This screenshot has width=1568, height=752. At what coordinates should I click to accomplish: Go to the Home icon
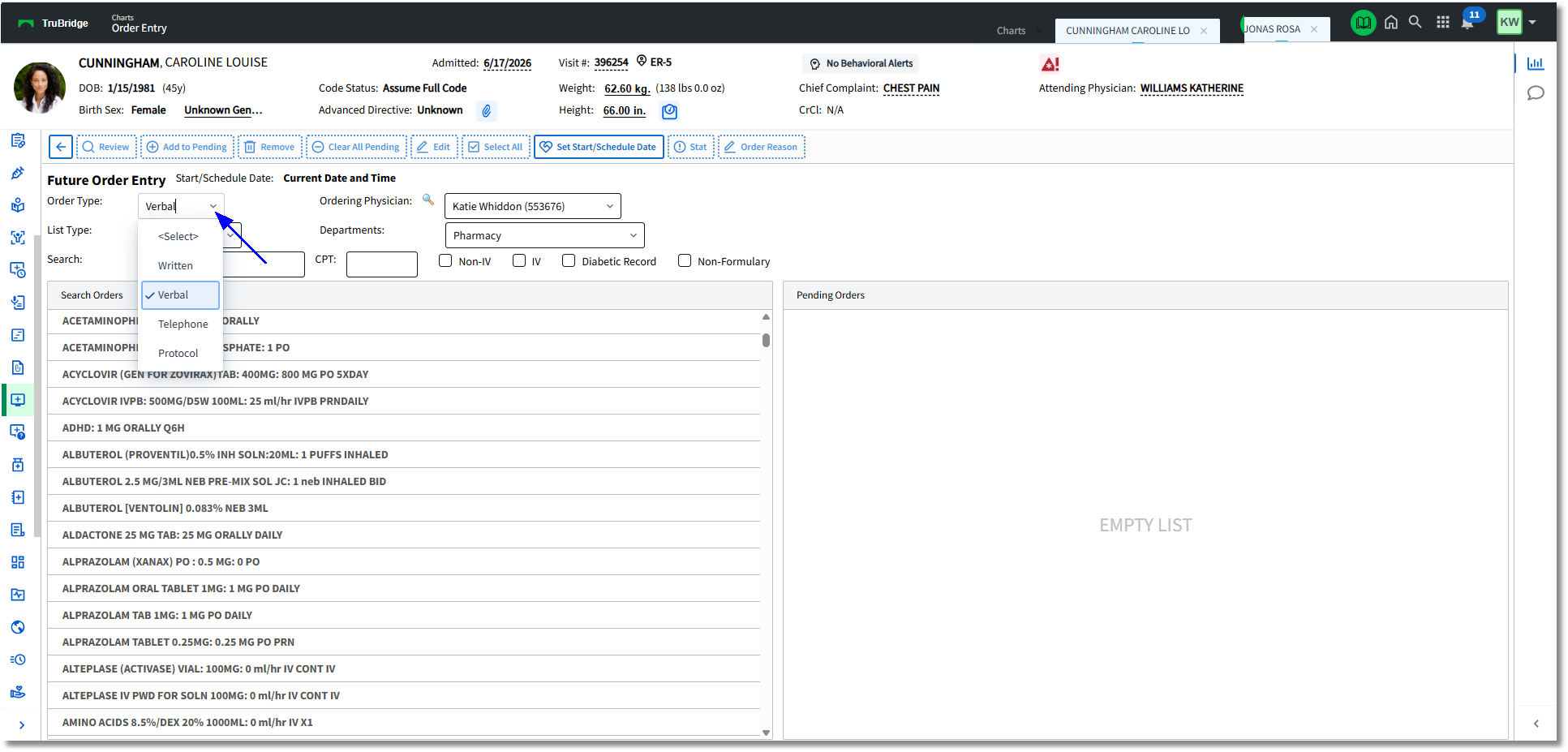pyautogui.click(x=1390, y=23)
